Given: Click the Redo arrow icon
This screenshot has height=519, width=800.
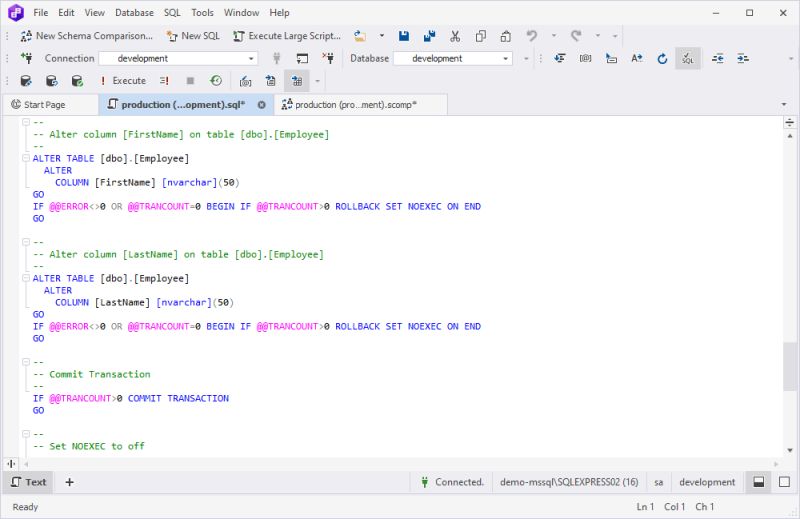Looking at the screenshot, I should (576, 36).
